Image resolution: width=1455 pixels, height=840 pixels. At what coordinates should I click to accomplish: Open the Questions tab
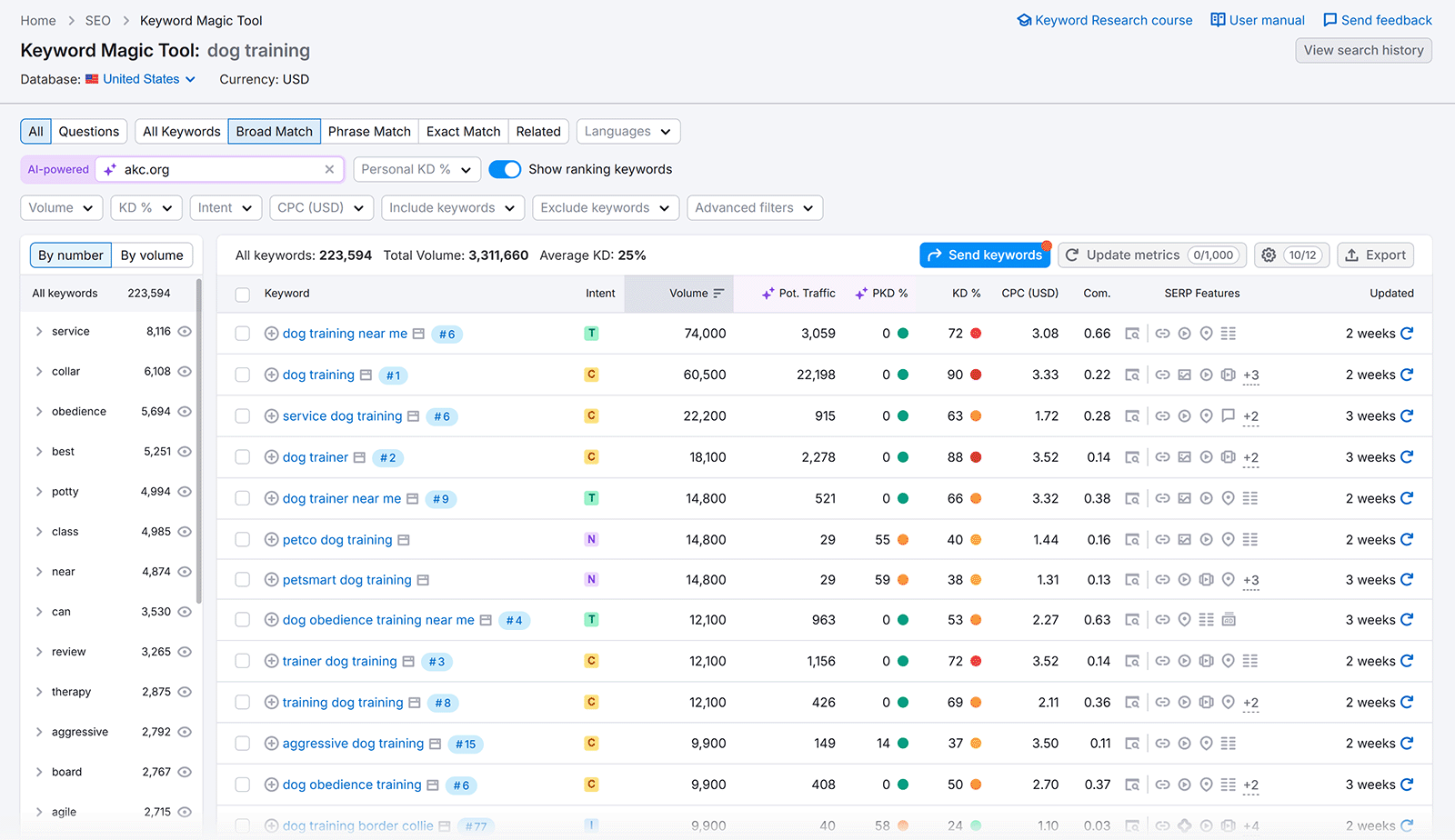[88, 131]
